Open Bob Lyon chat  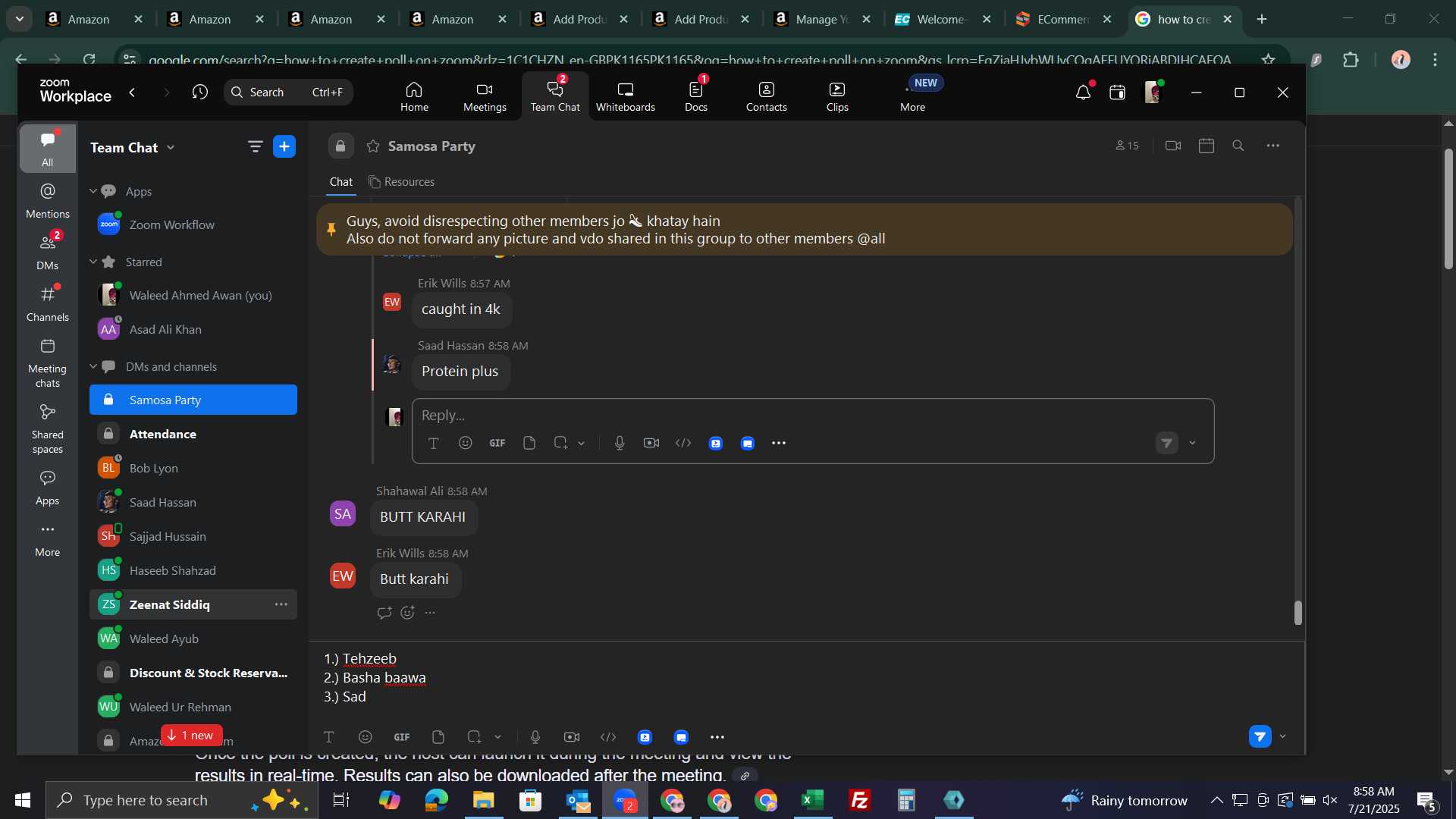(x=193, y=469)
